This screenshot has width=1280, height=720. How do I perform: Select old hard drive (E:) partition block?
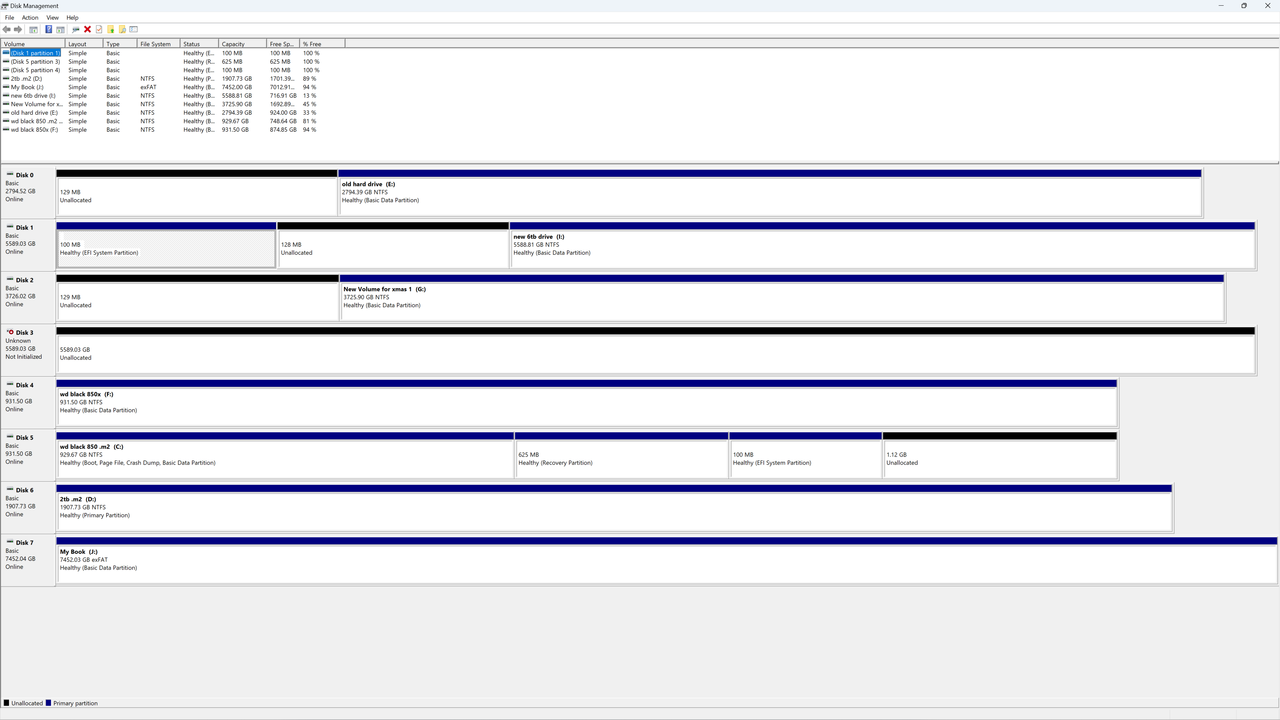coord(770,192)
